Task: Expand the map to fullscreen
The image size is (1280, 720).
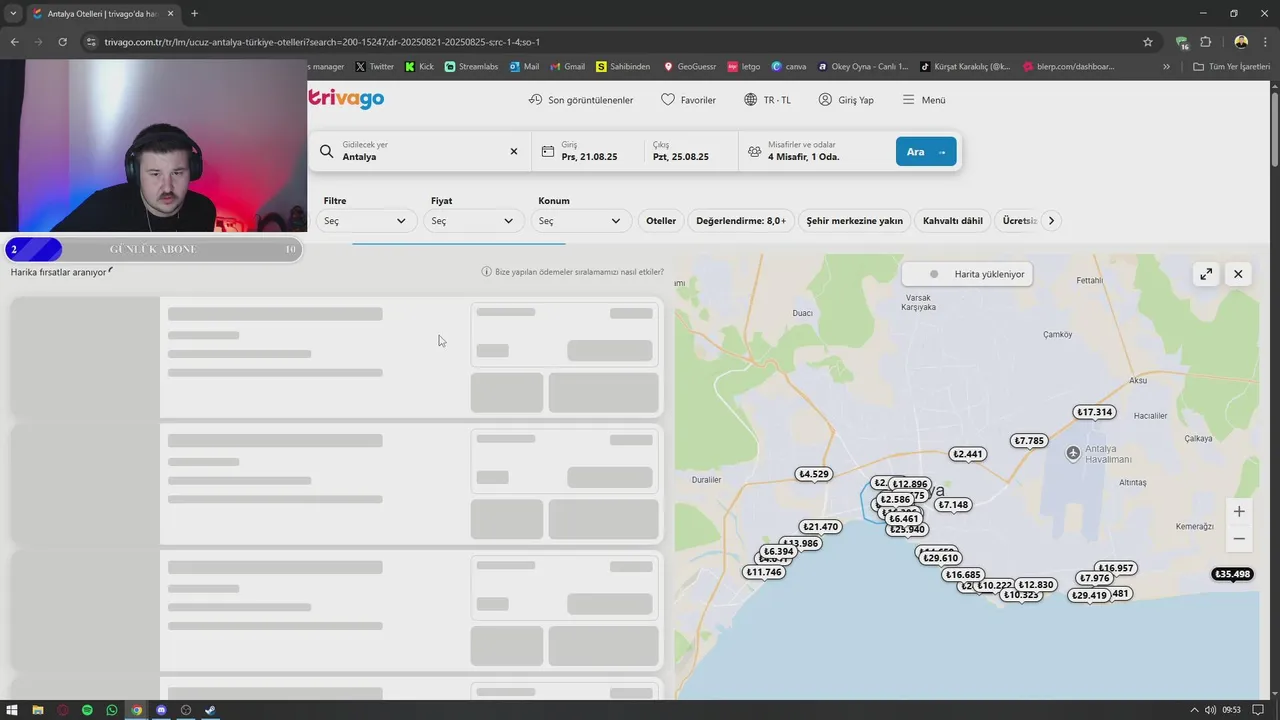Action: coord(1206,274)
